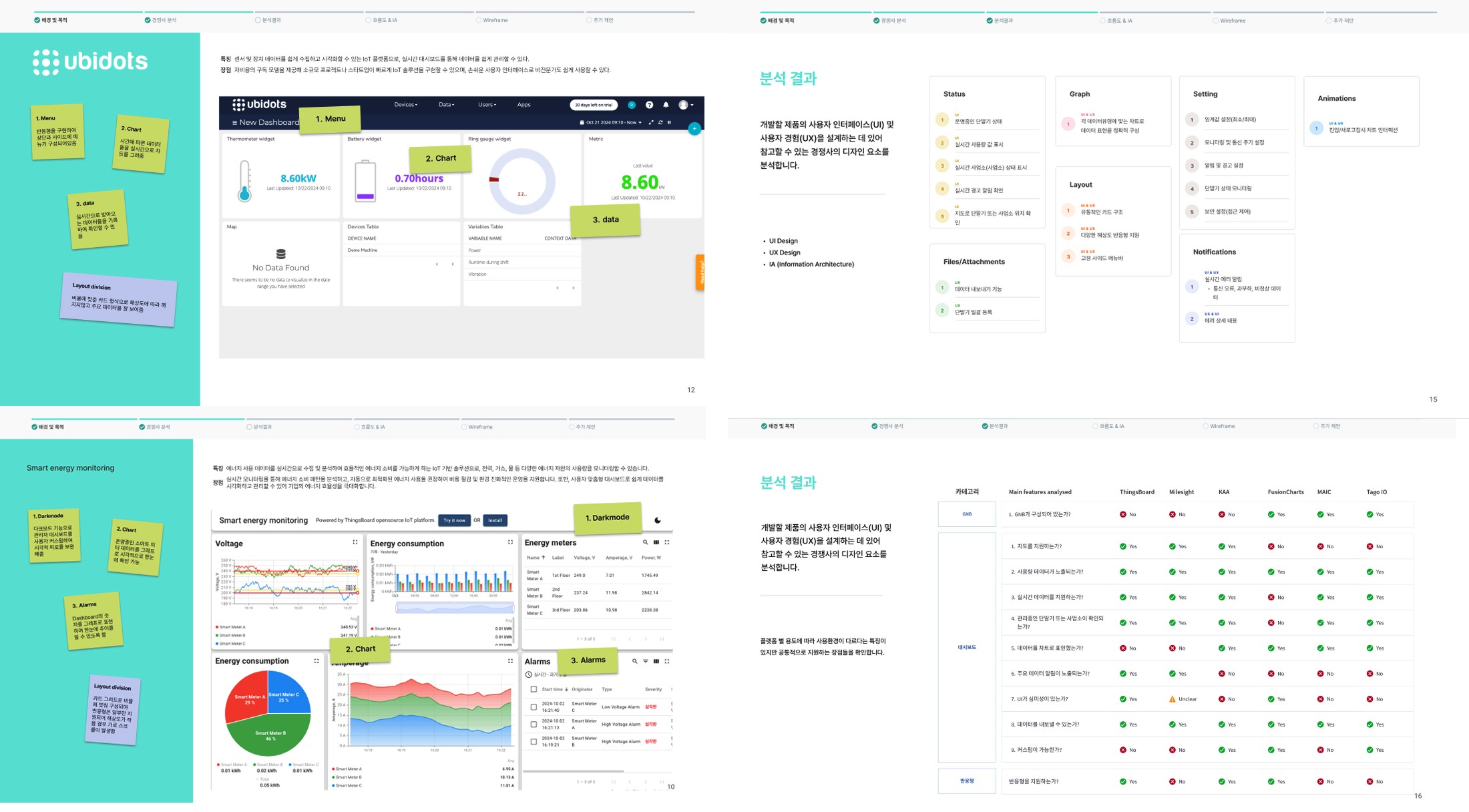
Task: Click the Install button
Action: pyautogui.click(x=495, y=520)
